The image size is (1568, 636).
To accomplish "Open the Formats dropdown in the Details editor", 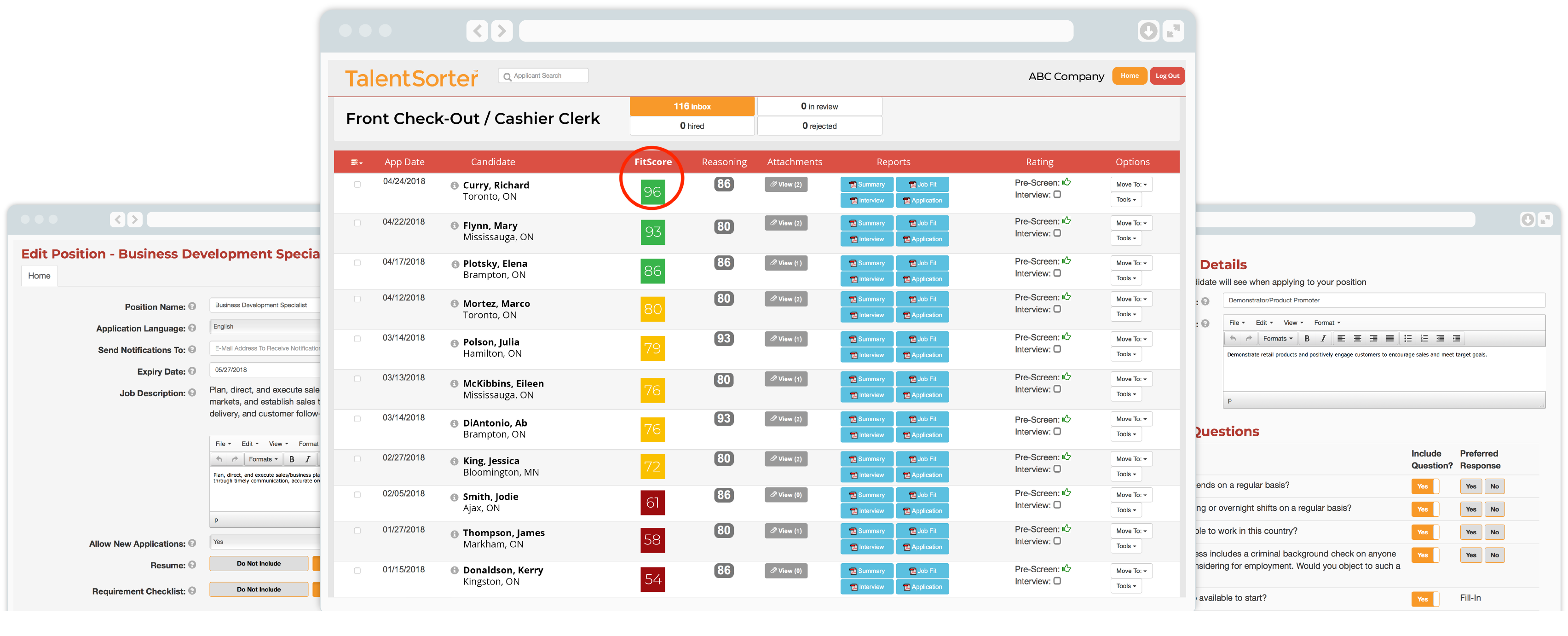I will 1277,338.
